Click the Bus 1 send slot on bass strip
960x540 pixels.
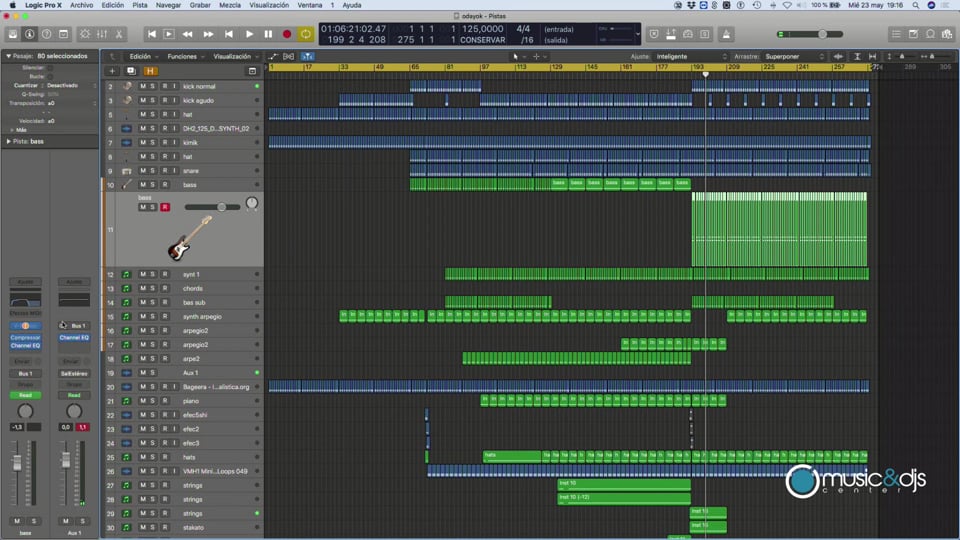click(x=25, y=373)
